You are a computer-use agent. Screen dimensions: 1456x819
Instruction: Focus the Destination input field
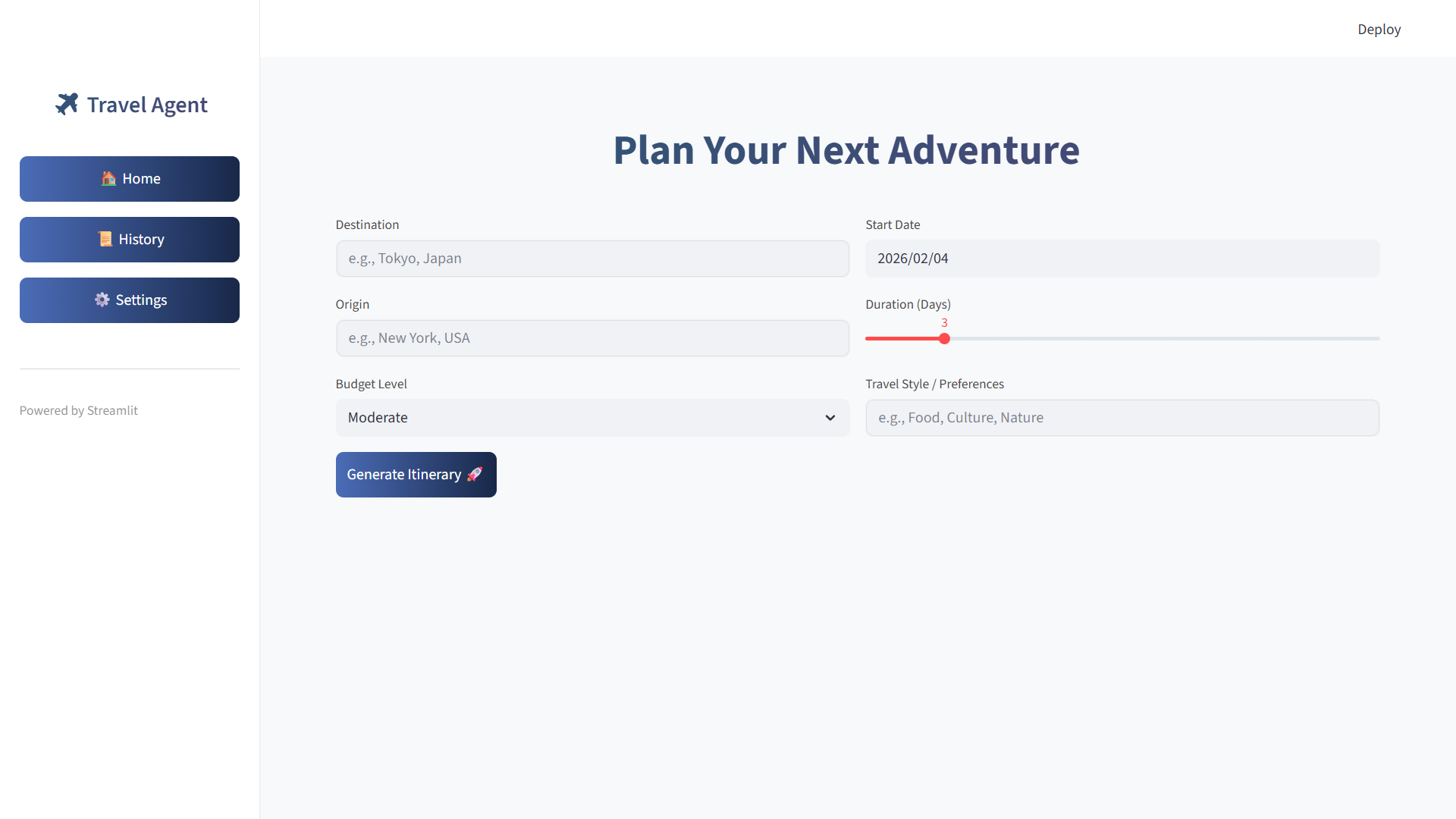coord(592,259)
